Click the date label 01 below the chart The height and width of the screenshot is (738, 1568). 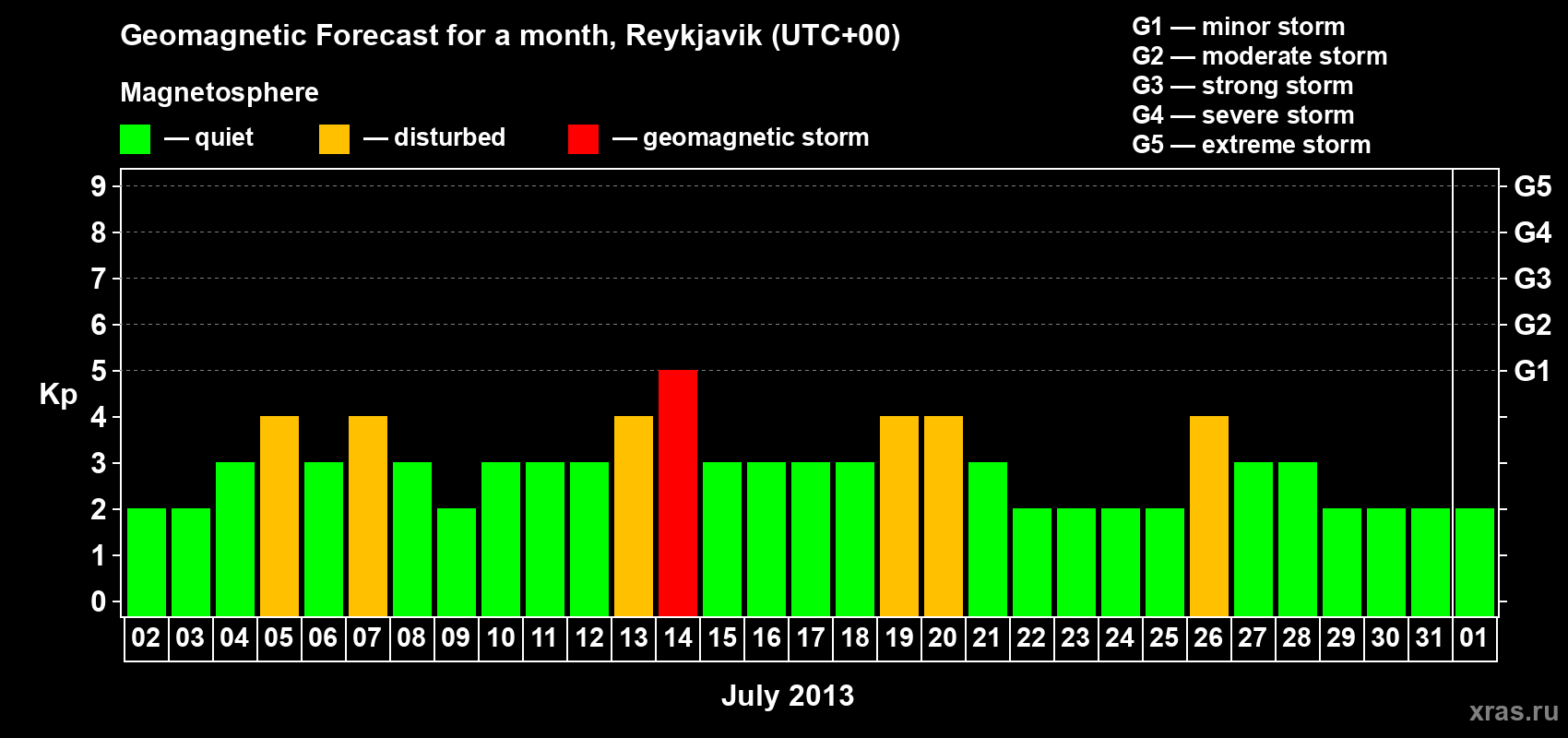click(x=1474, y=638)
